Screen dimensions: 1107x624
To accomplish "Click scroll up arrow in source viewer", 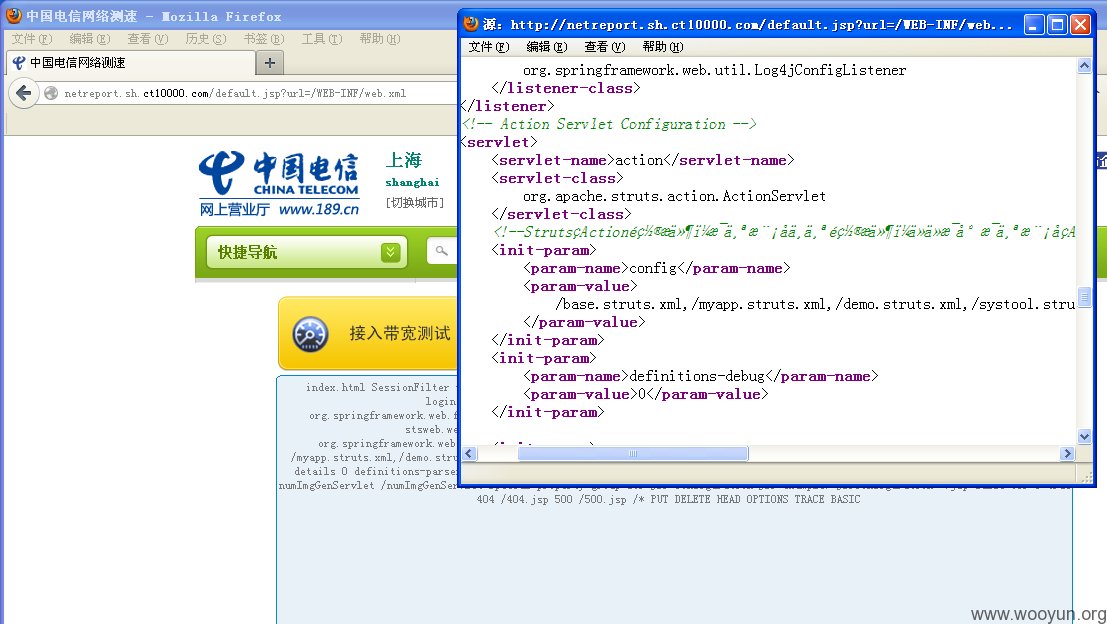I will click(1084, 66).
